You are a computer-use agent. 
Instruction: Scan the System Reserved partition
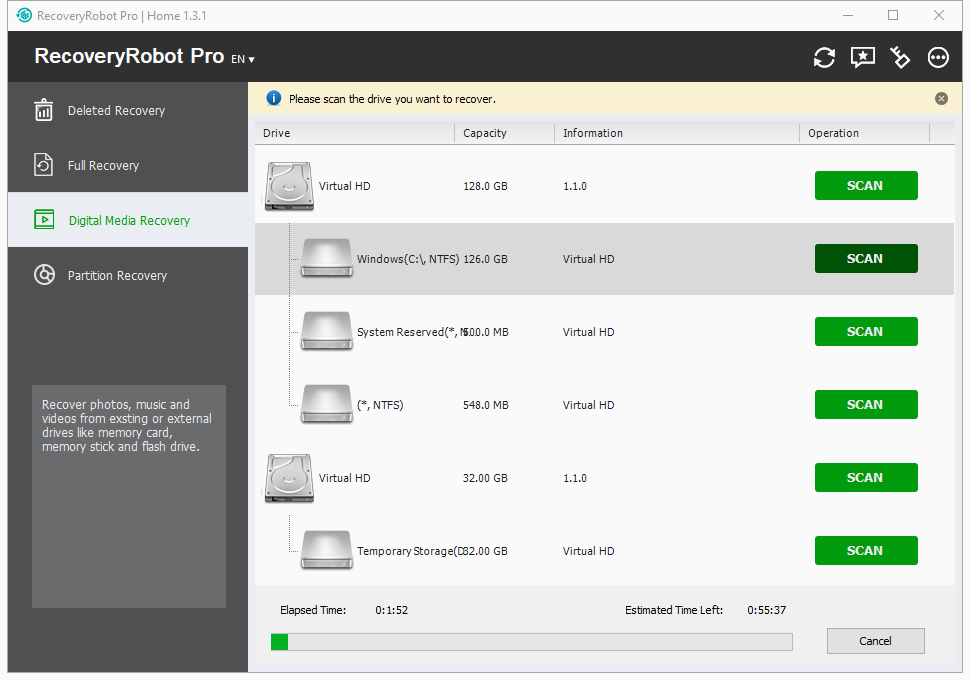tap(865, 332)
